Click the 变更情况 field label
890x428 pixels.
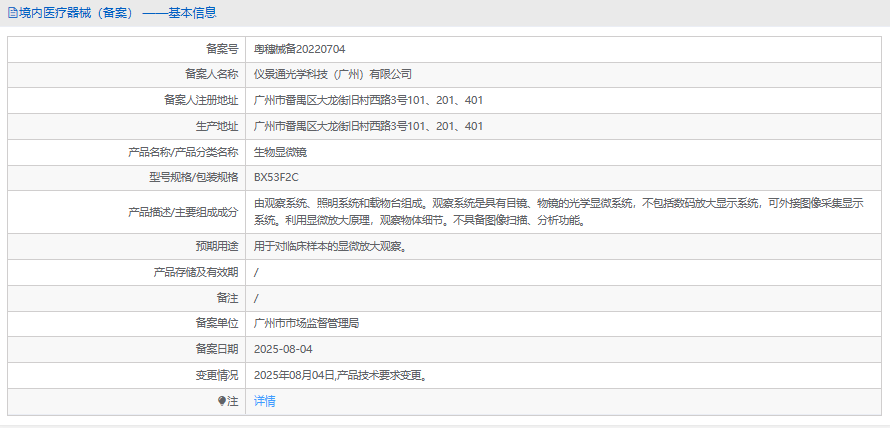tap(217, 375)
